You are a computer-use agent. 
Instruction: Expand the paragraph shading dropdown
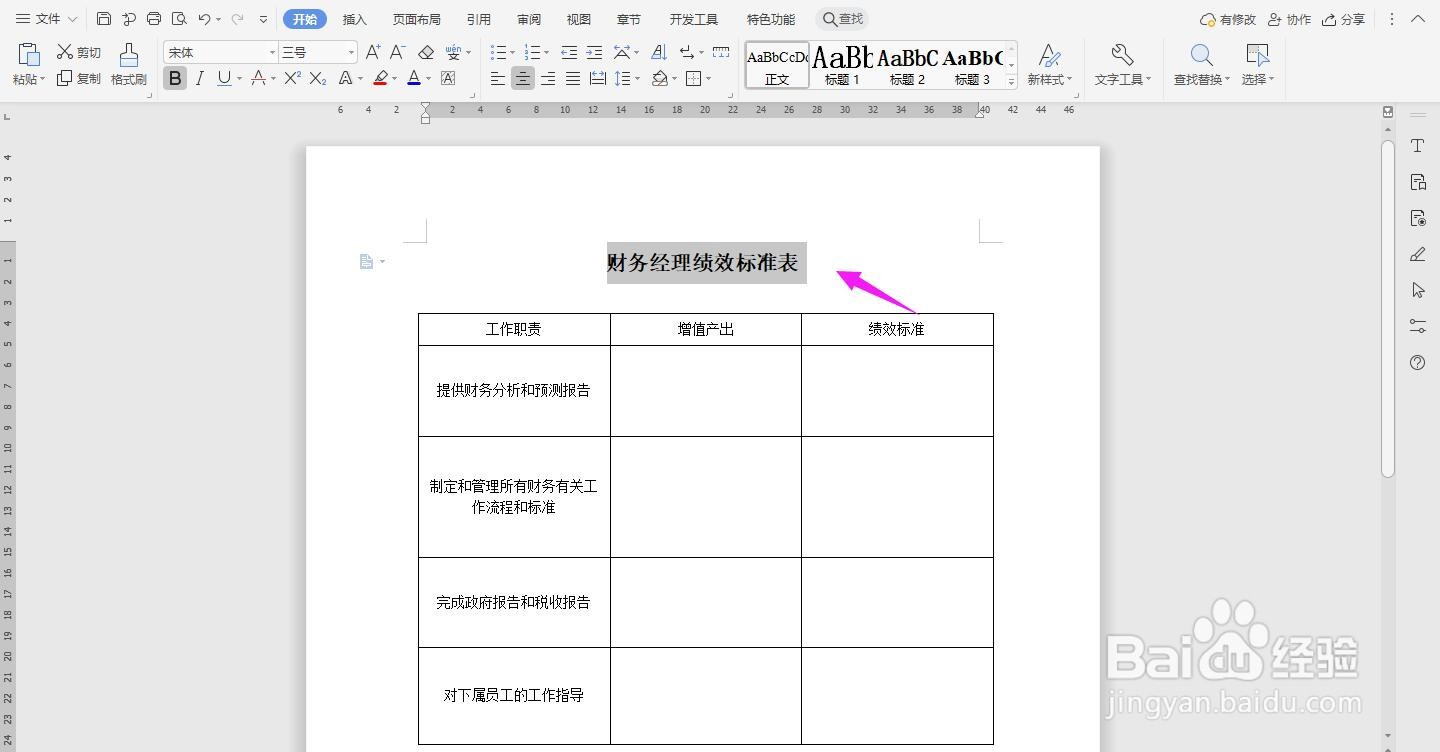click(674, 78)
